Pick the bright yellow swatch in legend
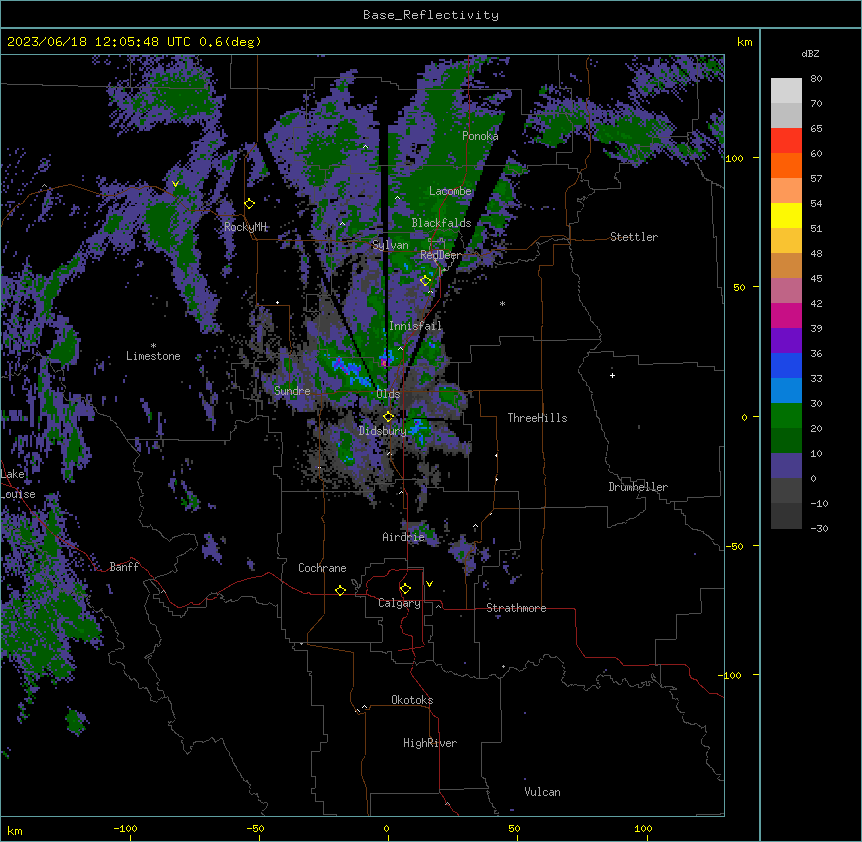The width and height of the screenshot is (862, 842). pos(786,215)
